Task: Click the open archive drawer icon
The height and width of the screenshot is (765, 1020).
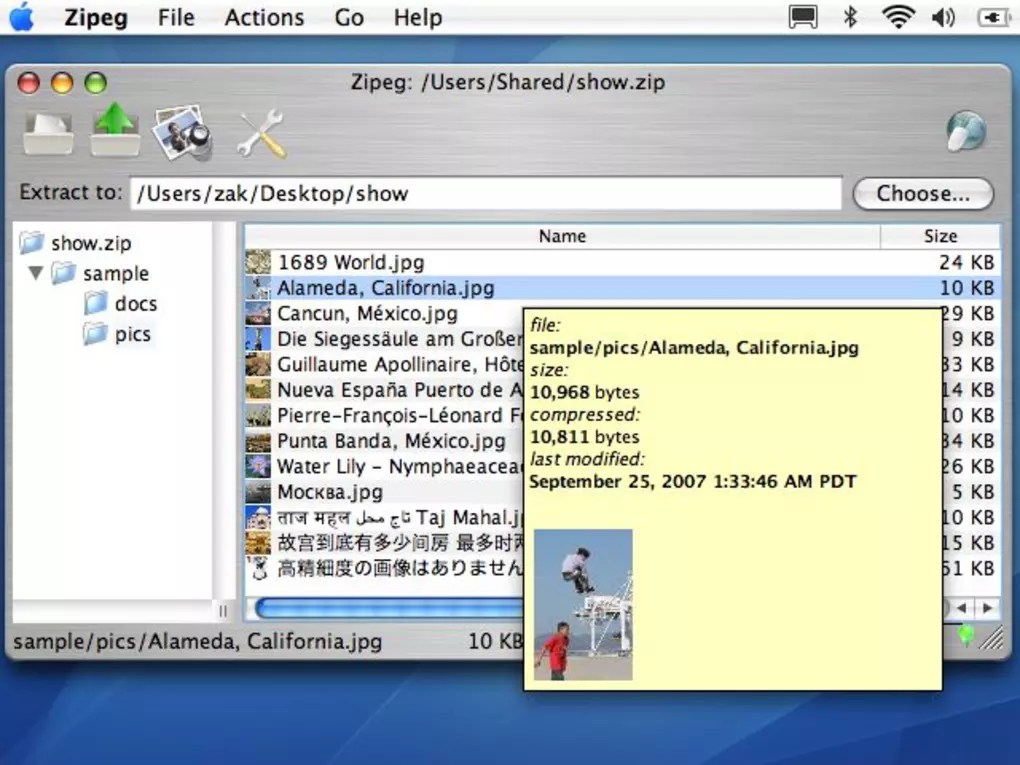Action: coord(47,131)
